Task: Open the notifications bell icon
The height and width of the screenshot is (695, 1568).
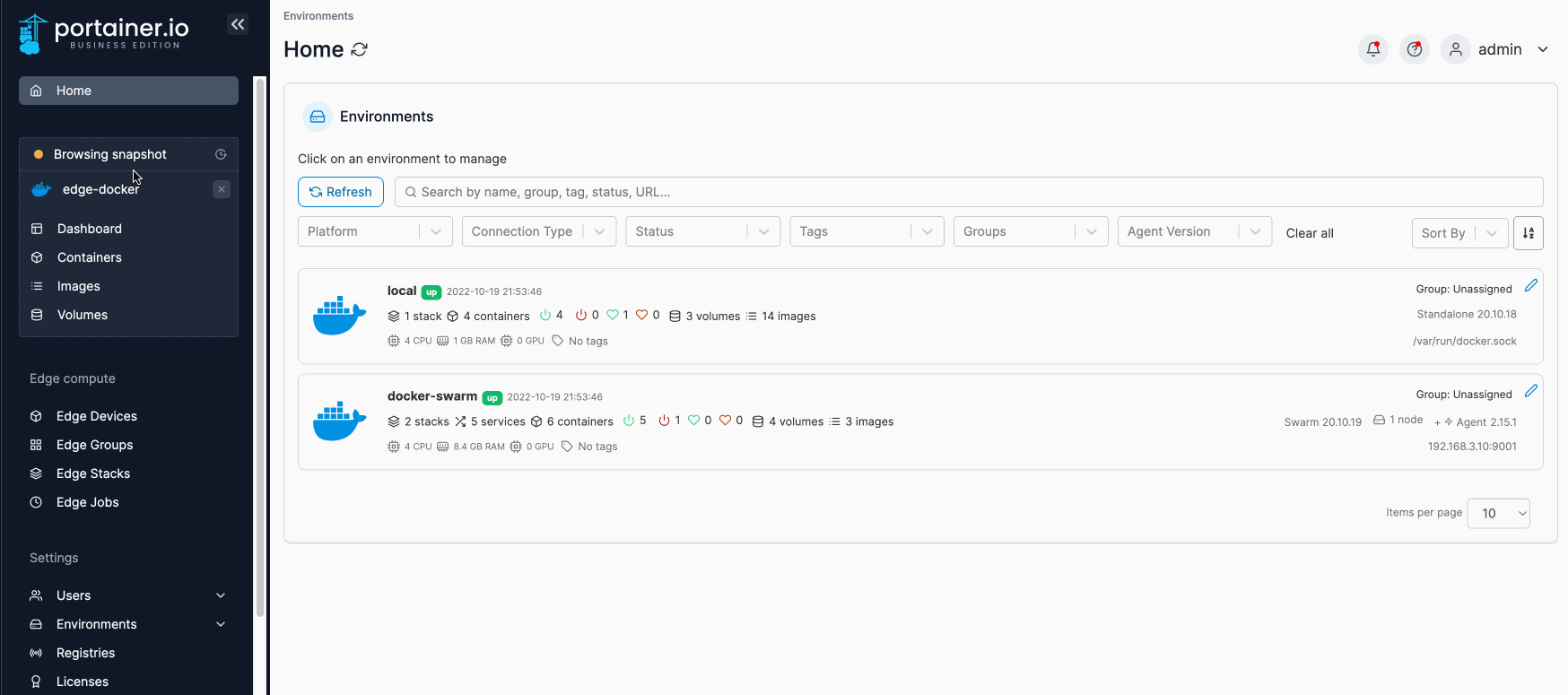Action: pos(1372,49)
